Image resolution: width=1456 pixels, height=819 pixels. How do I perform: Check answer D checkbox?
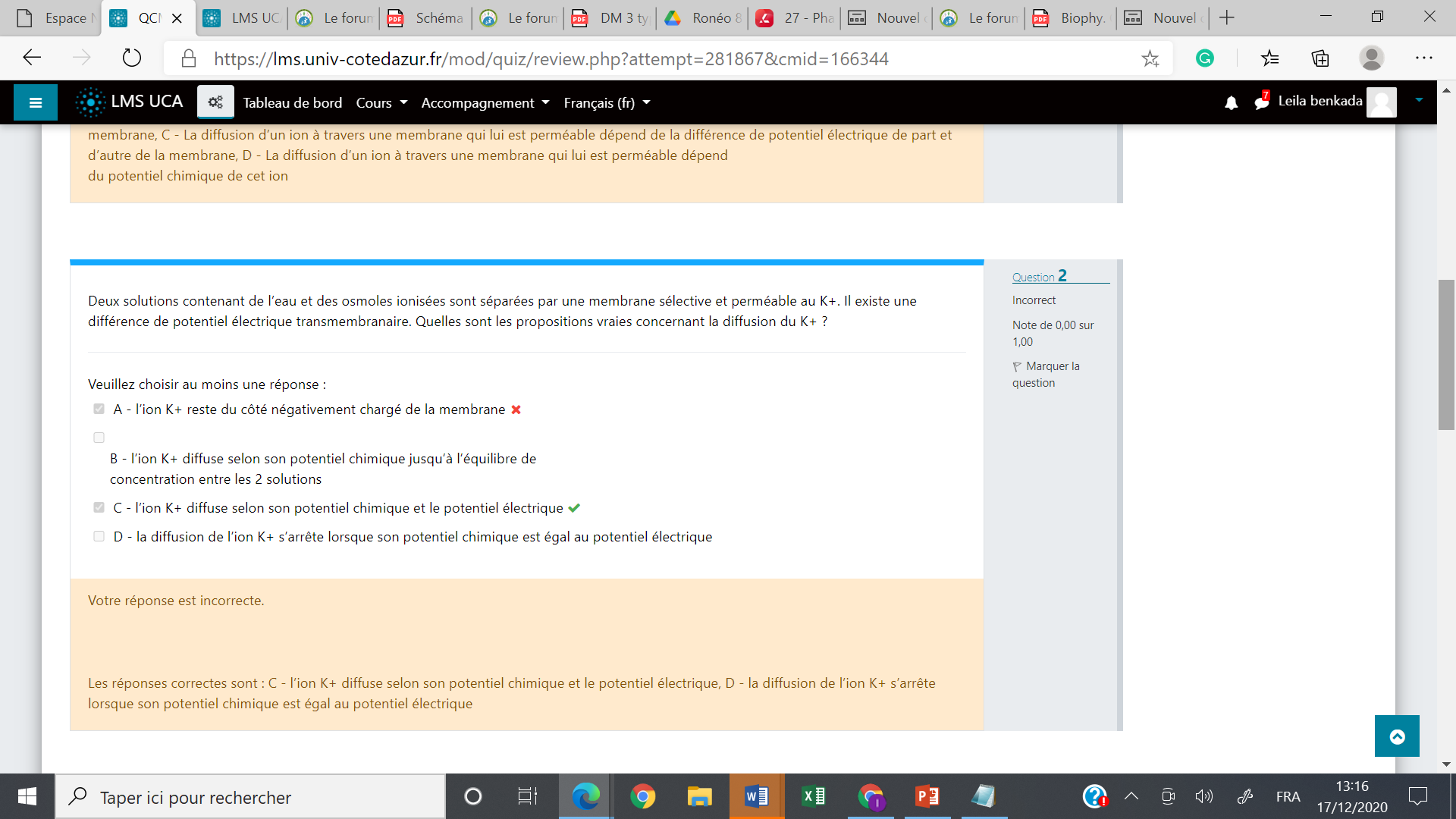click(99, 537)
